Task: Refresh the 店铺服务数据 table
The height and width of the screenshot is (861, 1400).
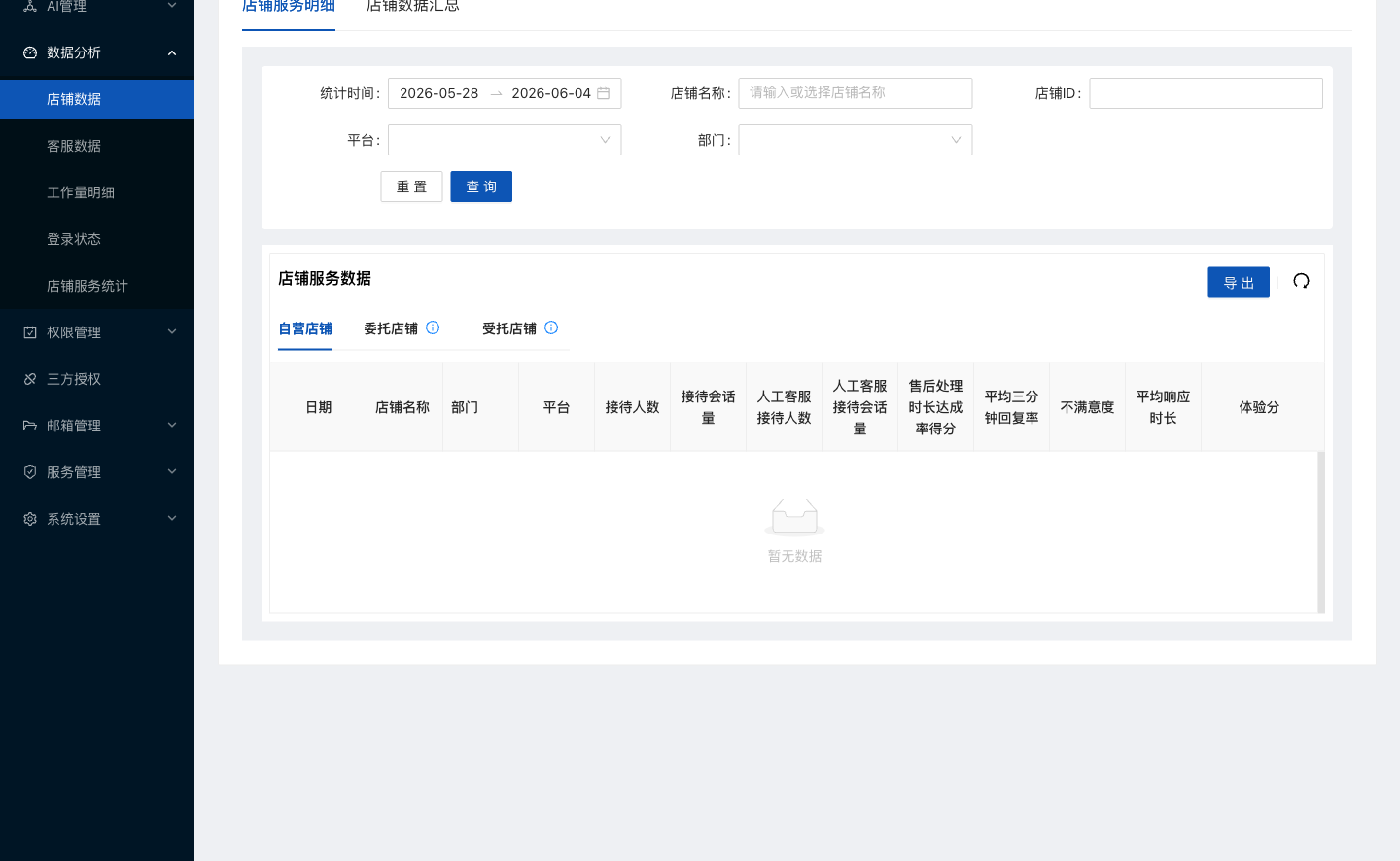Action: (1301, 281)
